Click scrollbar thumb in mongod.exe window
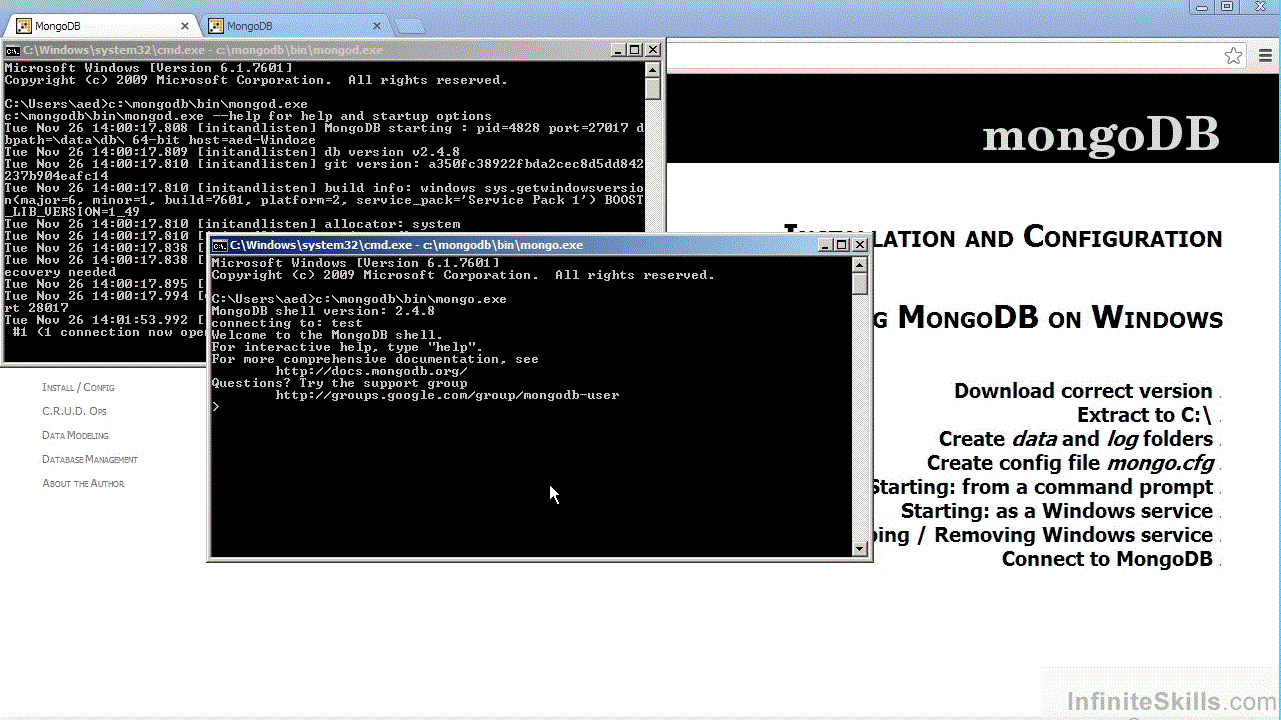This screenshot has height=720, width=1281. coord(653,89)
